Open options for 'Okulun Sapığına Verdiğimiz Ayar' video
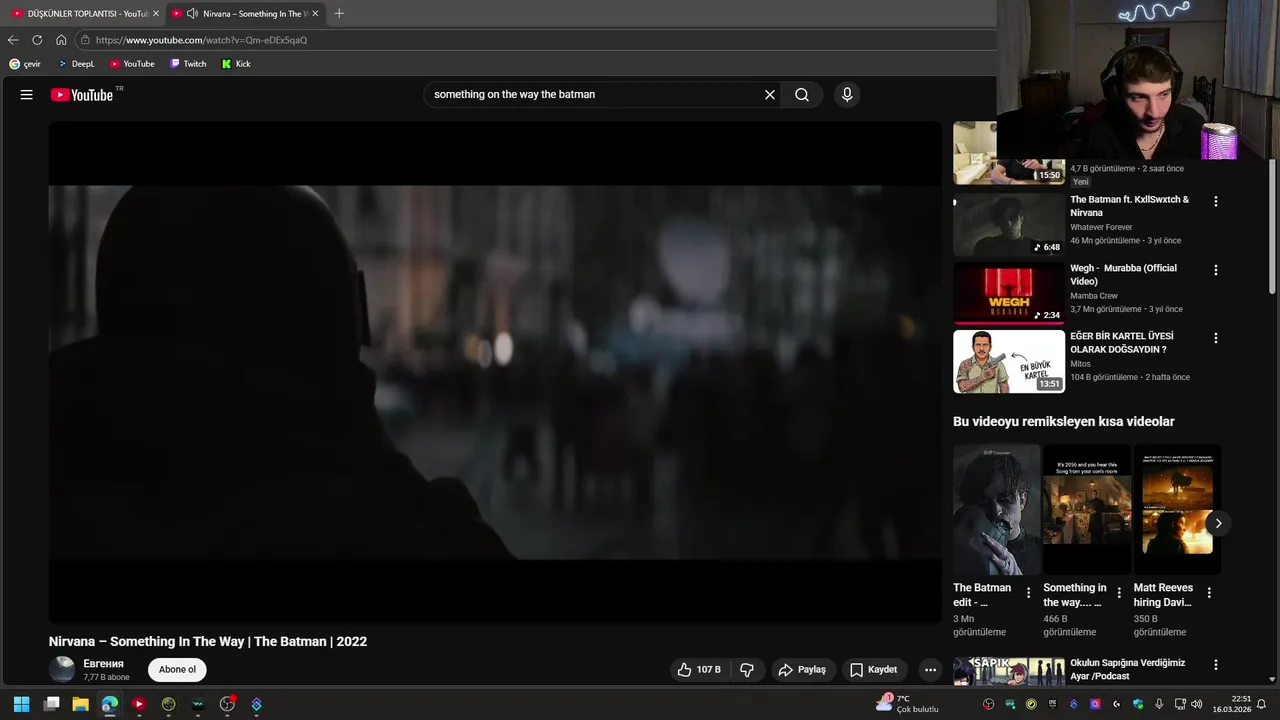Image resolution: width=1280 pixels, height=720 pixels. (1216, 664)
